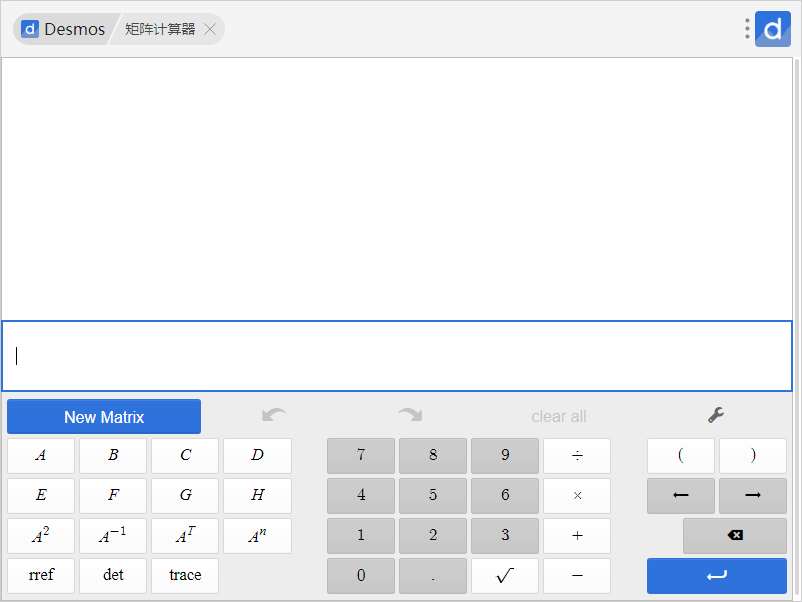Click the undo arrow icon

coord(273,415)
